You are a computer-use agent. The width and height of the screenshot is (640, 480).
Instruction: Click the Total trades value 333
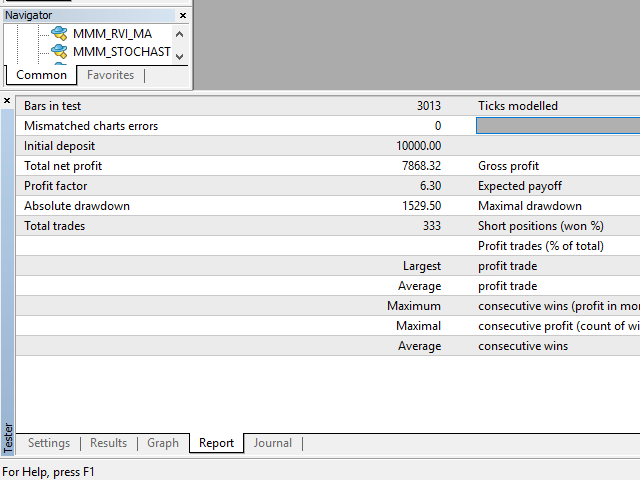[x=429, y=226]
